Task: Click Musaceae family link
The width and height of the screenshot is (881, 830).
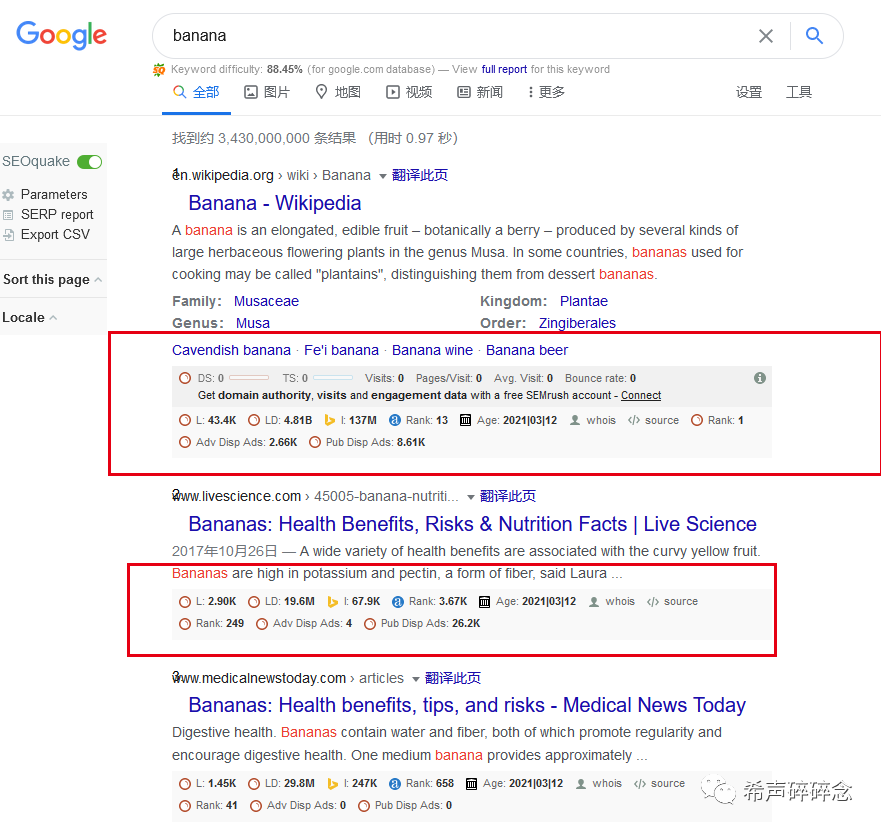Action: [266, 302]
